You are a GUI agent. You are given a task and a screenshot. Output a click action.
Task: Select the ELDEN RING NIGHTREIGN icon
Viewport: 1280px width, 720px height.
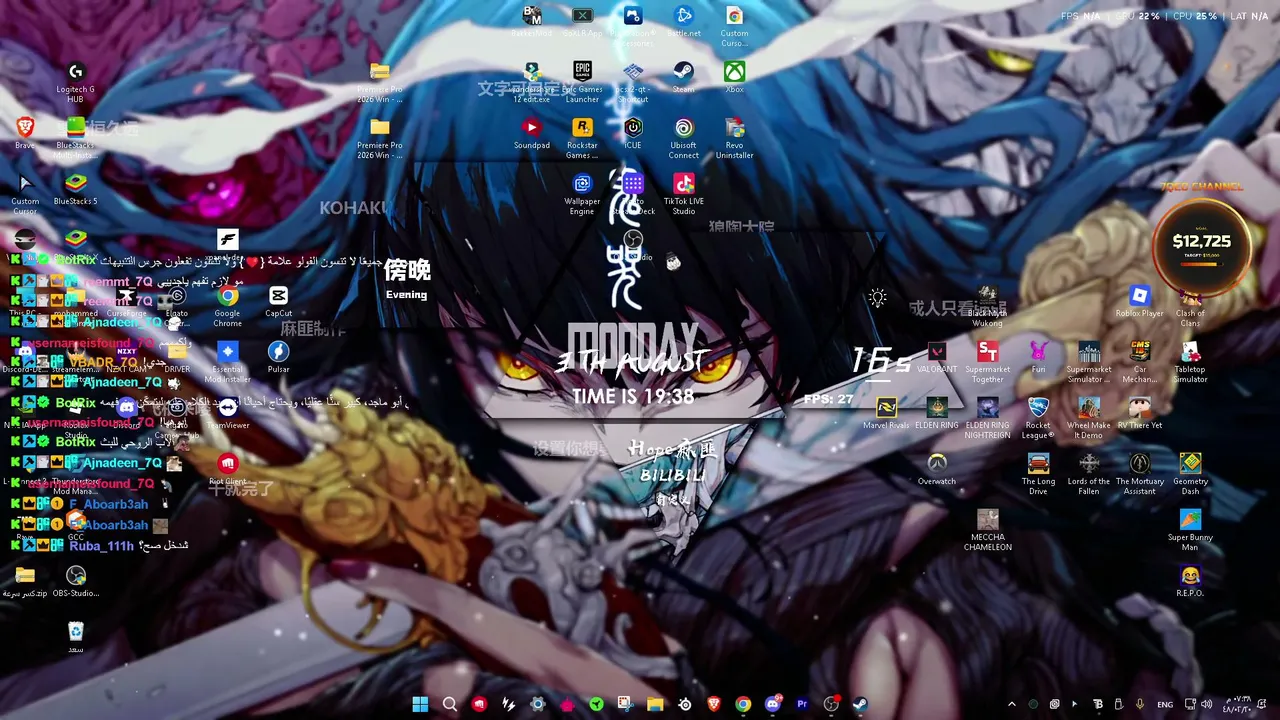point(987,418)
